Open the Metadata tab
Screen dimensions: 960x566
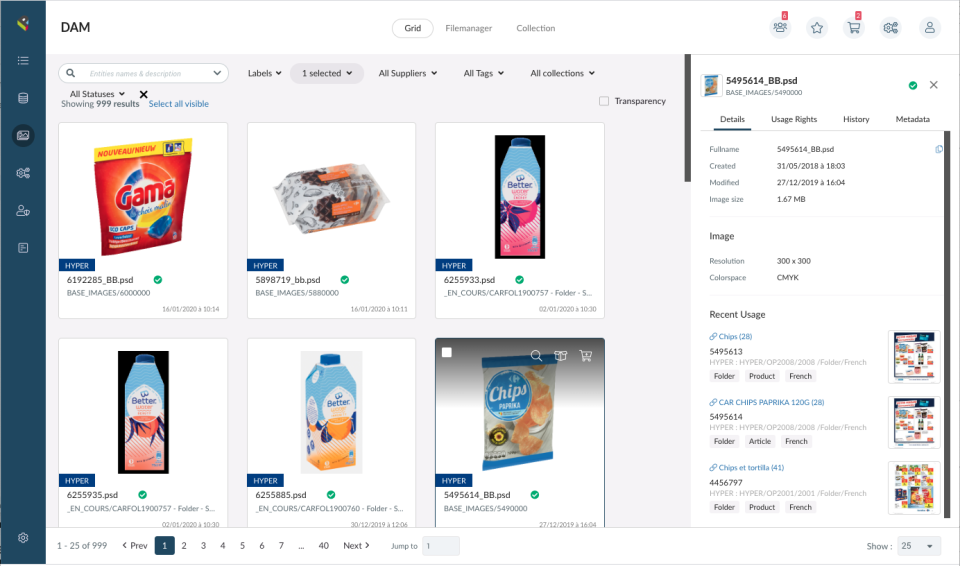913,119
